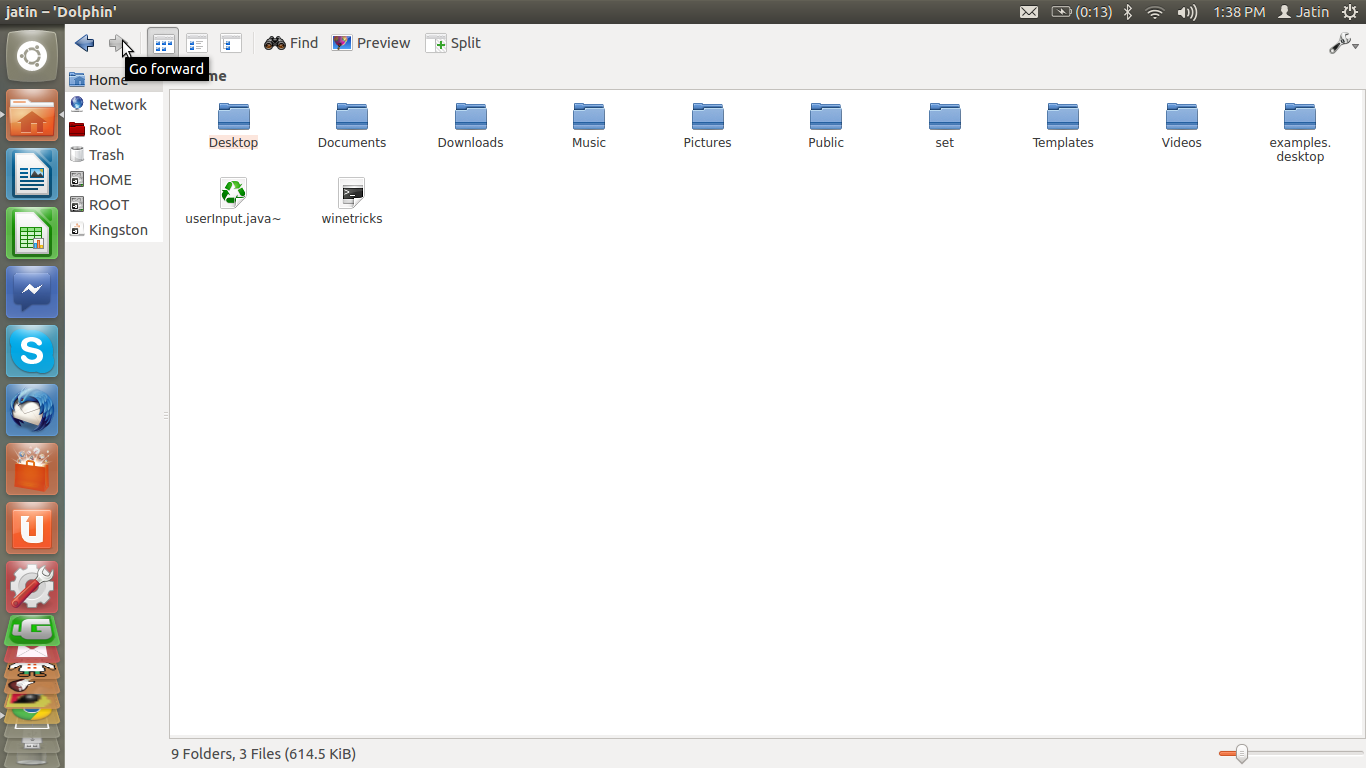The width and height of the screenshot is (1366, 768).
Task: Open the Trash in the sidebar
Action: [x=104, y=154]
